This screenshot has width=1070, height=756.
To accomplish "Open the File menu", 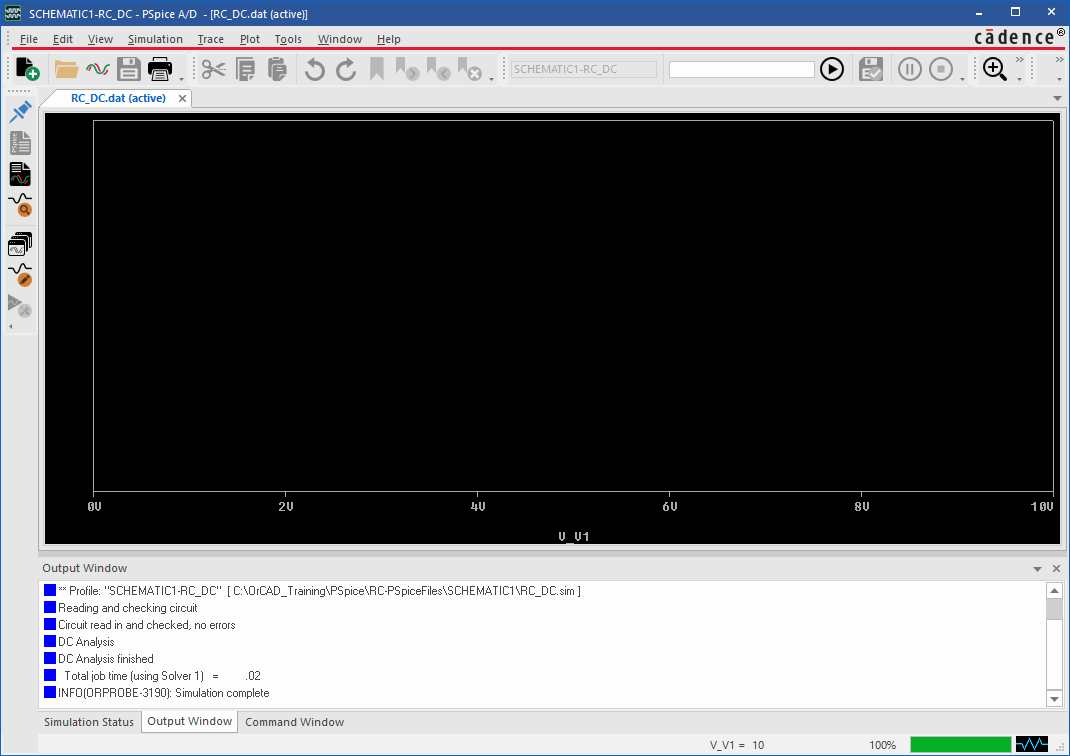I will coord(29,39).
